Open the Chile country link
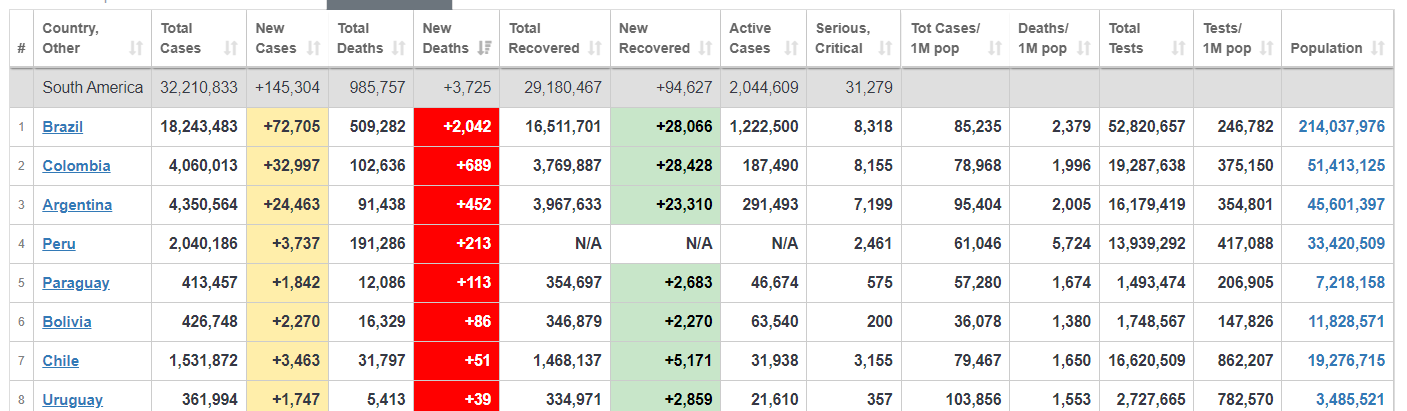 60,361
